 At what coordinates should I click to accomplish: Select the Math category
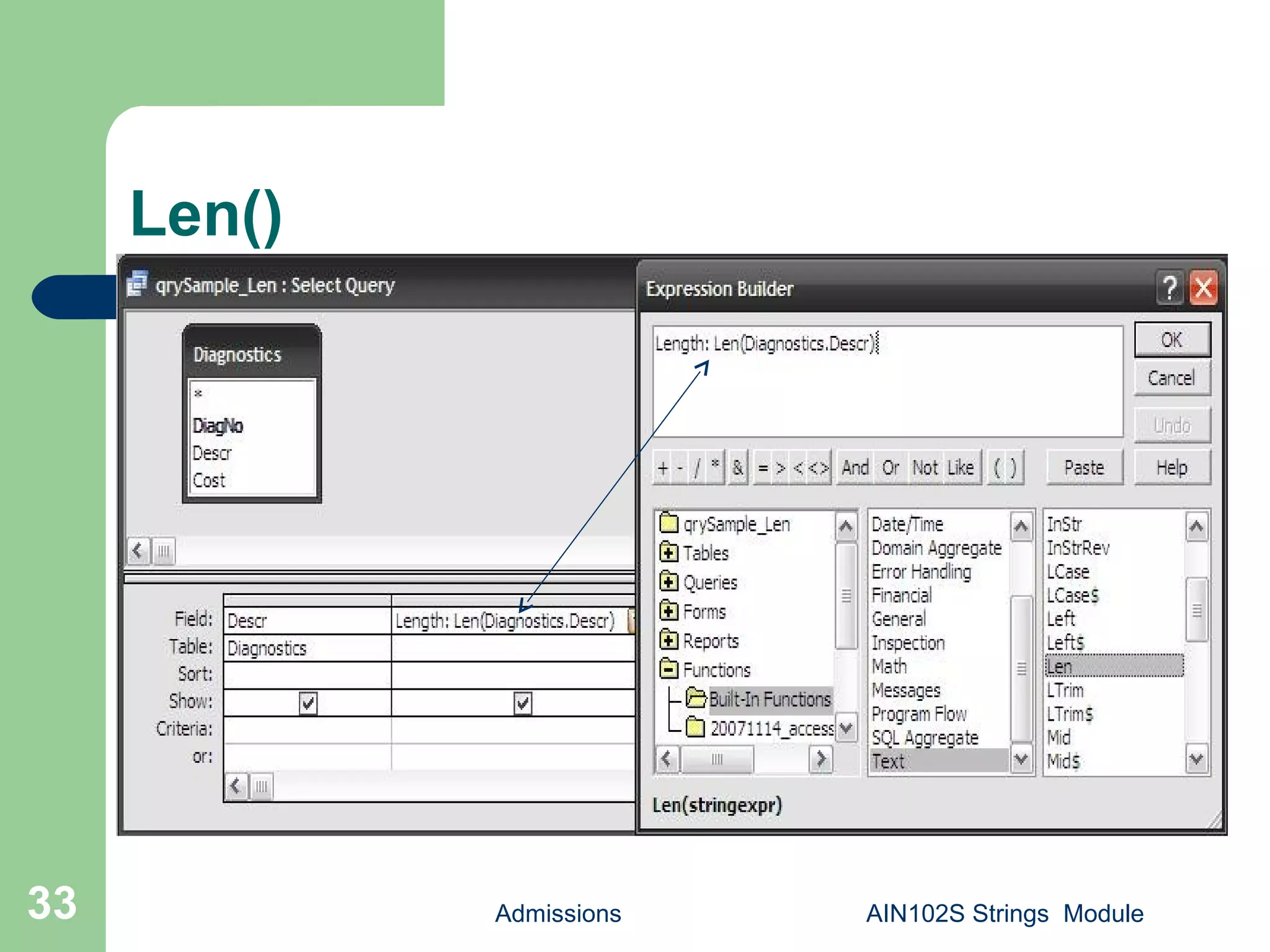pos(889,666)
